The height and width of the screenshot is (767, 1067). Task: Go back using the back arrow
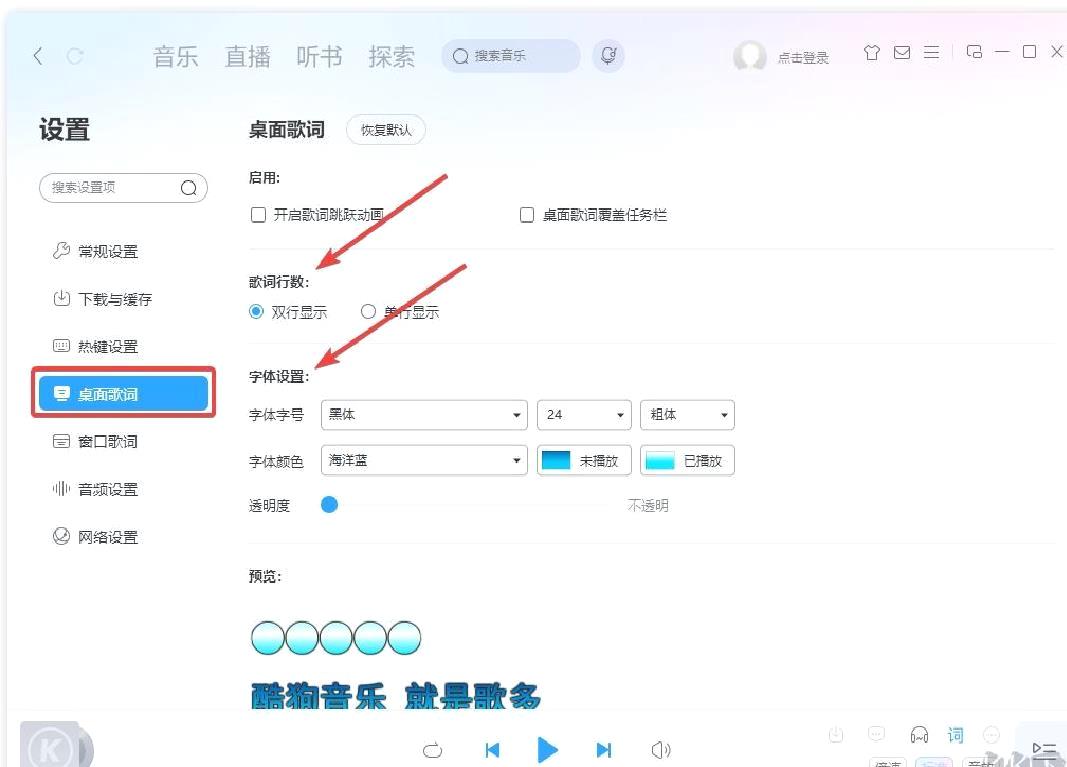[x=38, y=56]
